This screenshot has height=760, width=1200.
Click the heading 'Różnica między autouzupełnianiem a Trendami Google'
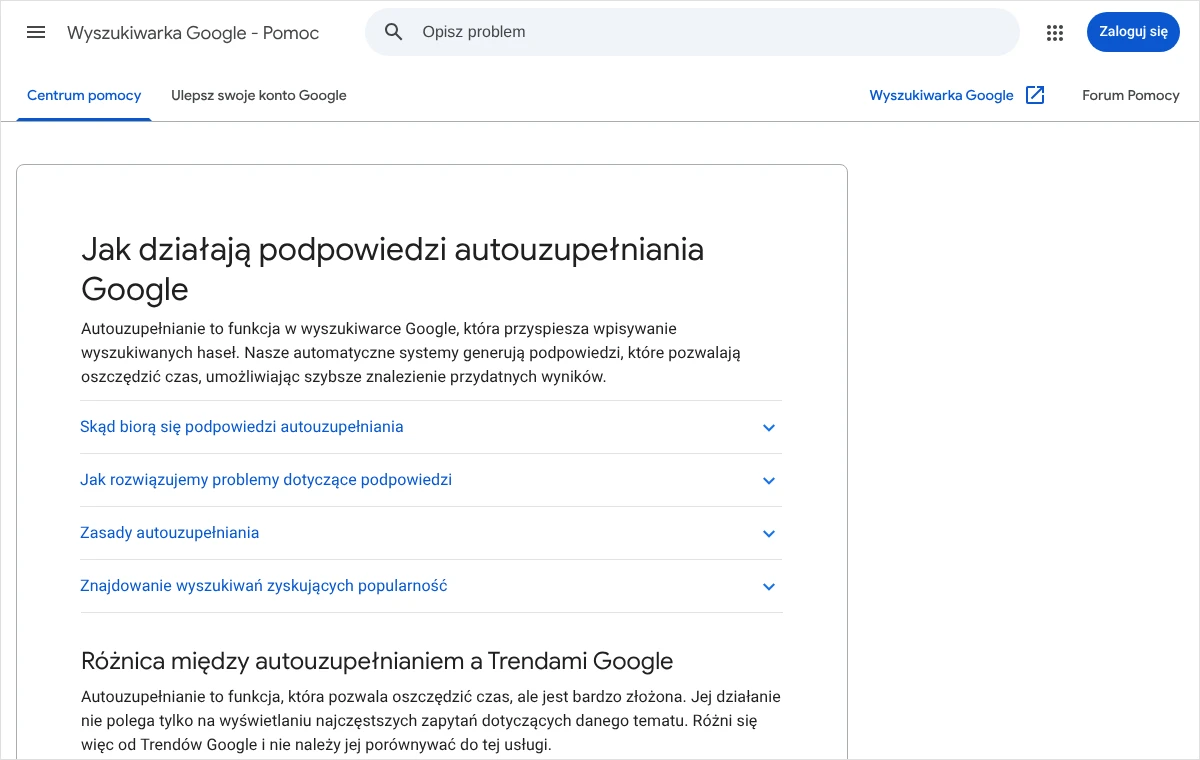(x=377, y=661)
